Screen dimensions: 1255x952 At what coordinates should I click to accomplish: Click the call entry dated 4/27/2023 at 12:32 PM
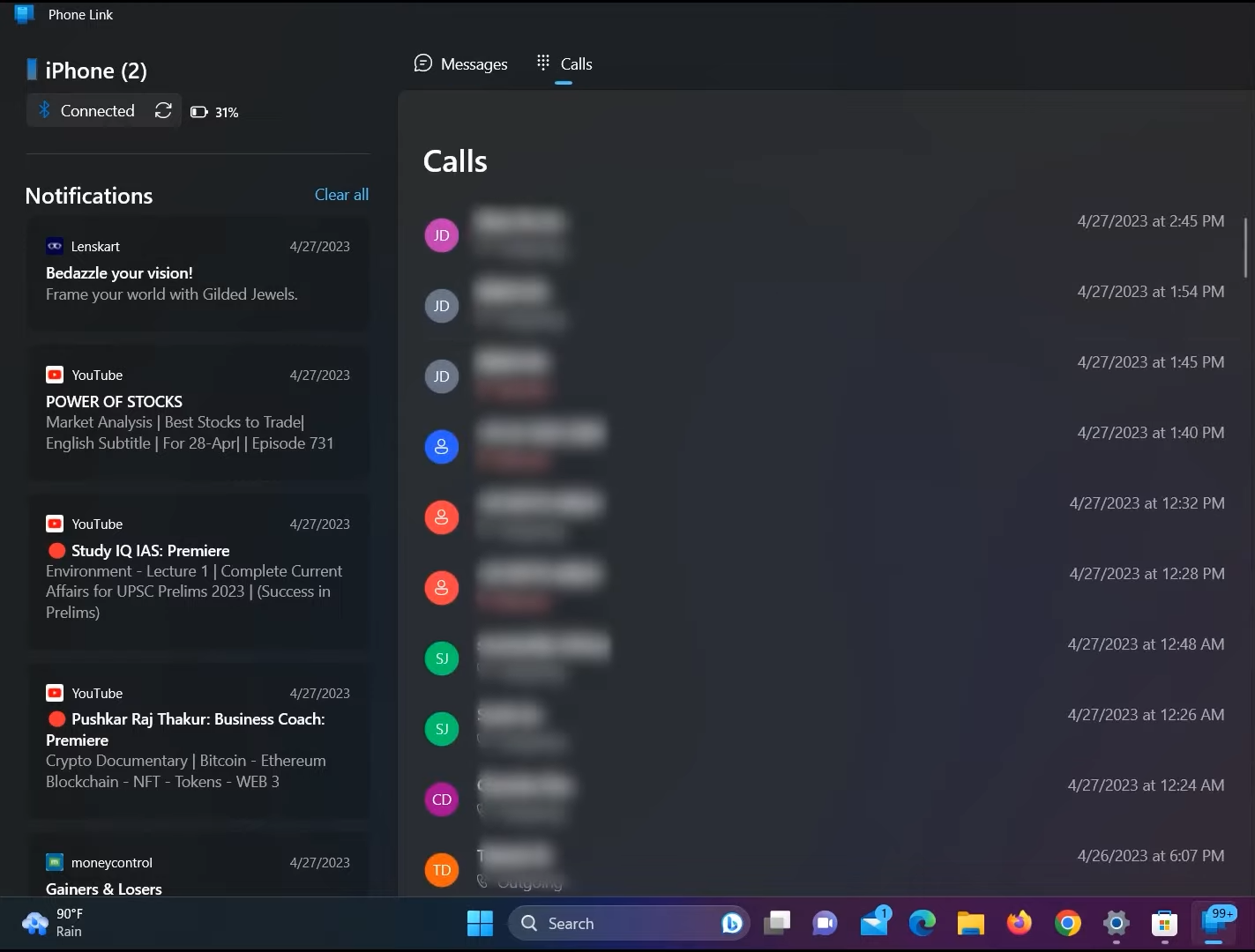(x=825, y=517)
